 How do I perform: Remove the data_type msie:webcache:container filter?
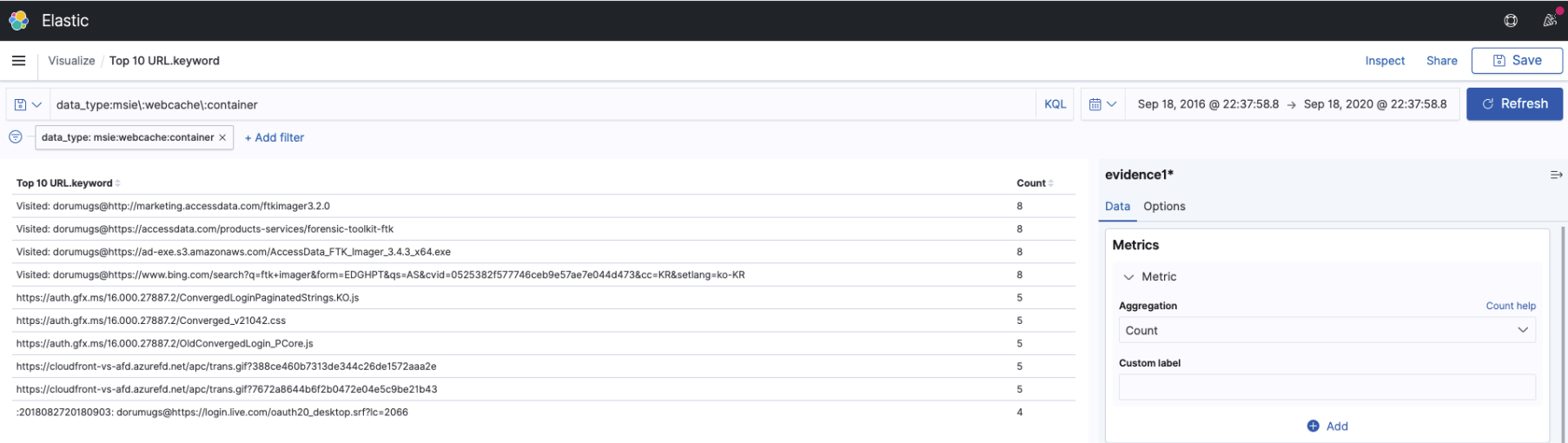[222, 137]
